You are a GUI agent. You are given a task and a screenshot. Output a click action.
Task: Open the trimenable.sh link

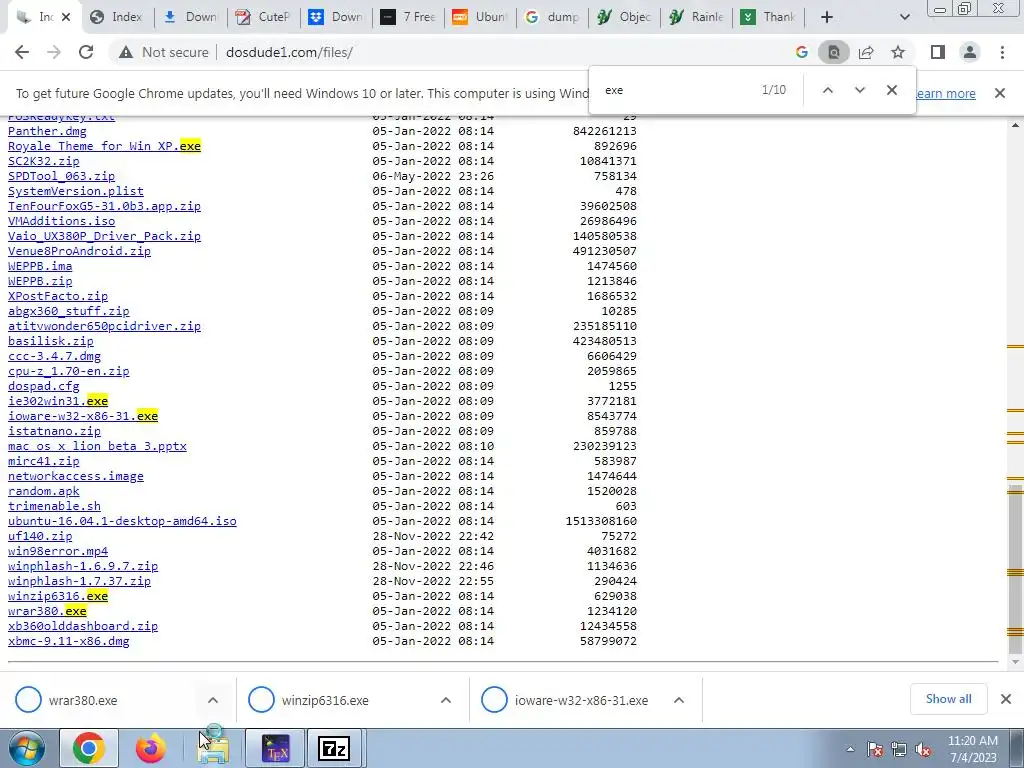tap(54, 506)
